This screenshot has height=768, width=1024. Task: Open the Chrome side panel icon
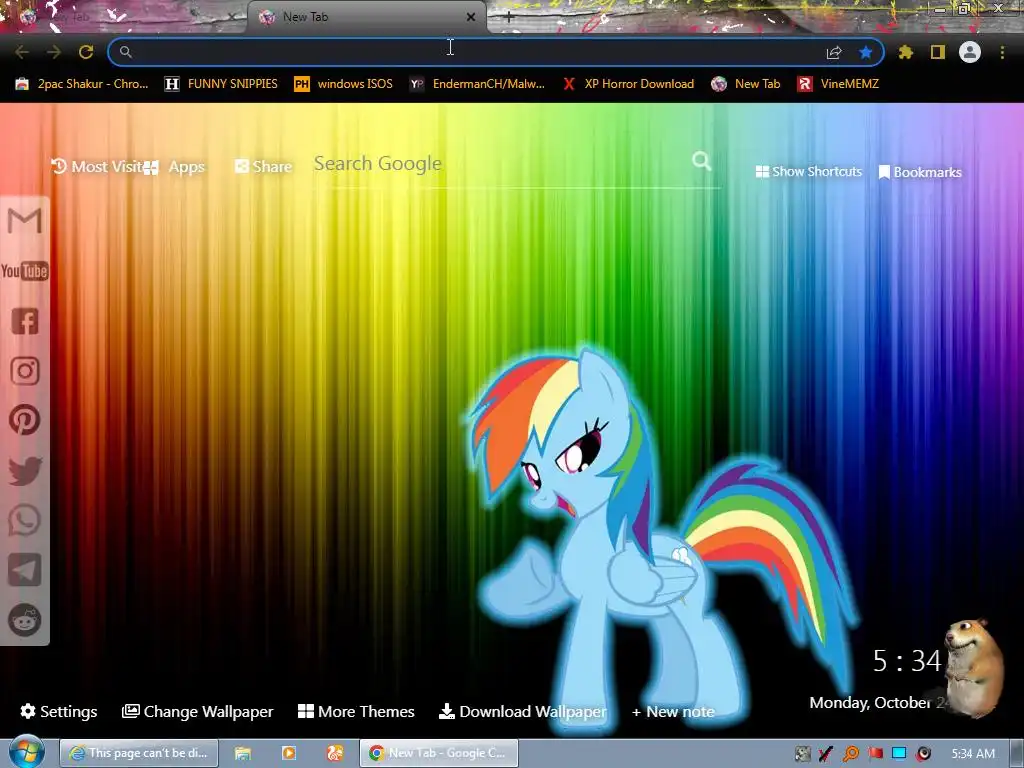point(938,52)
